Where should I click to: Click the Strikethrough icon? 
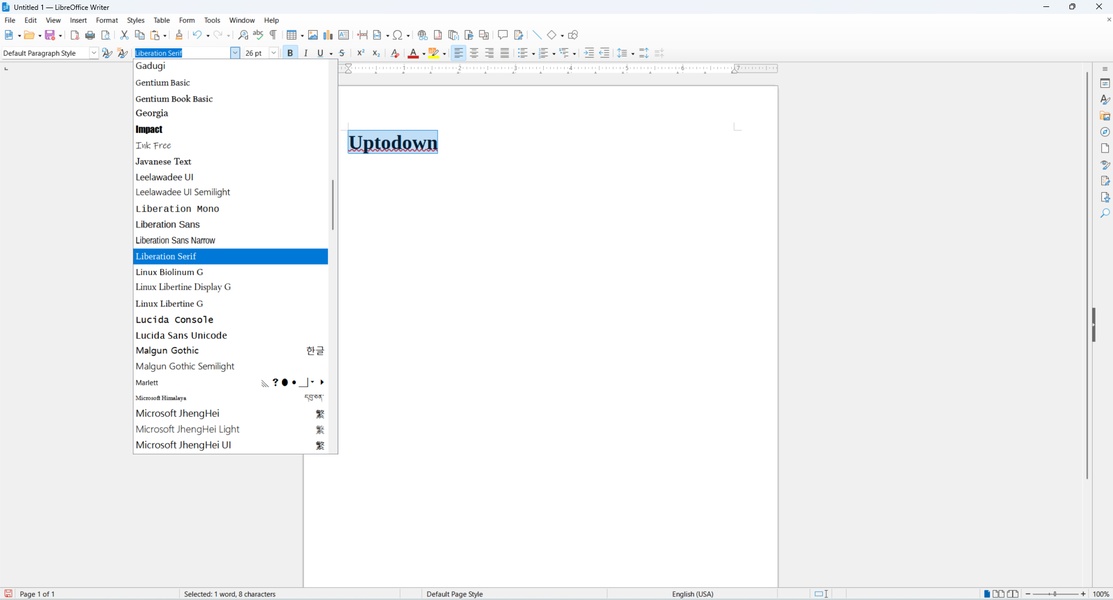[342, 53]
